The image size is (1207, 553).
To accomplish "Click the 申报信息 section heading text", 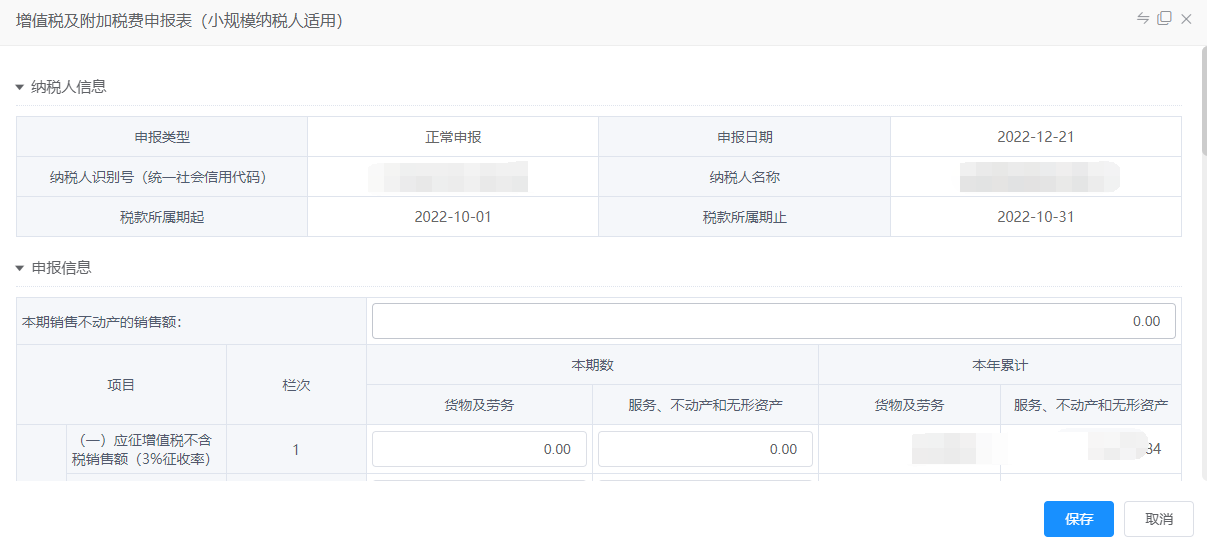I will (61, 268).
